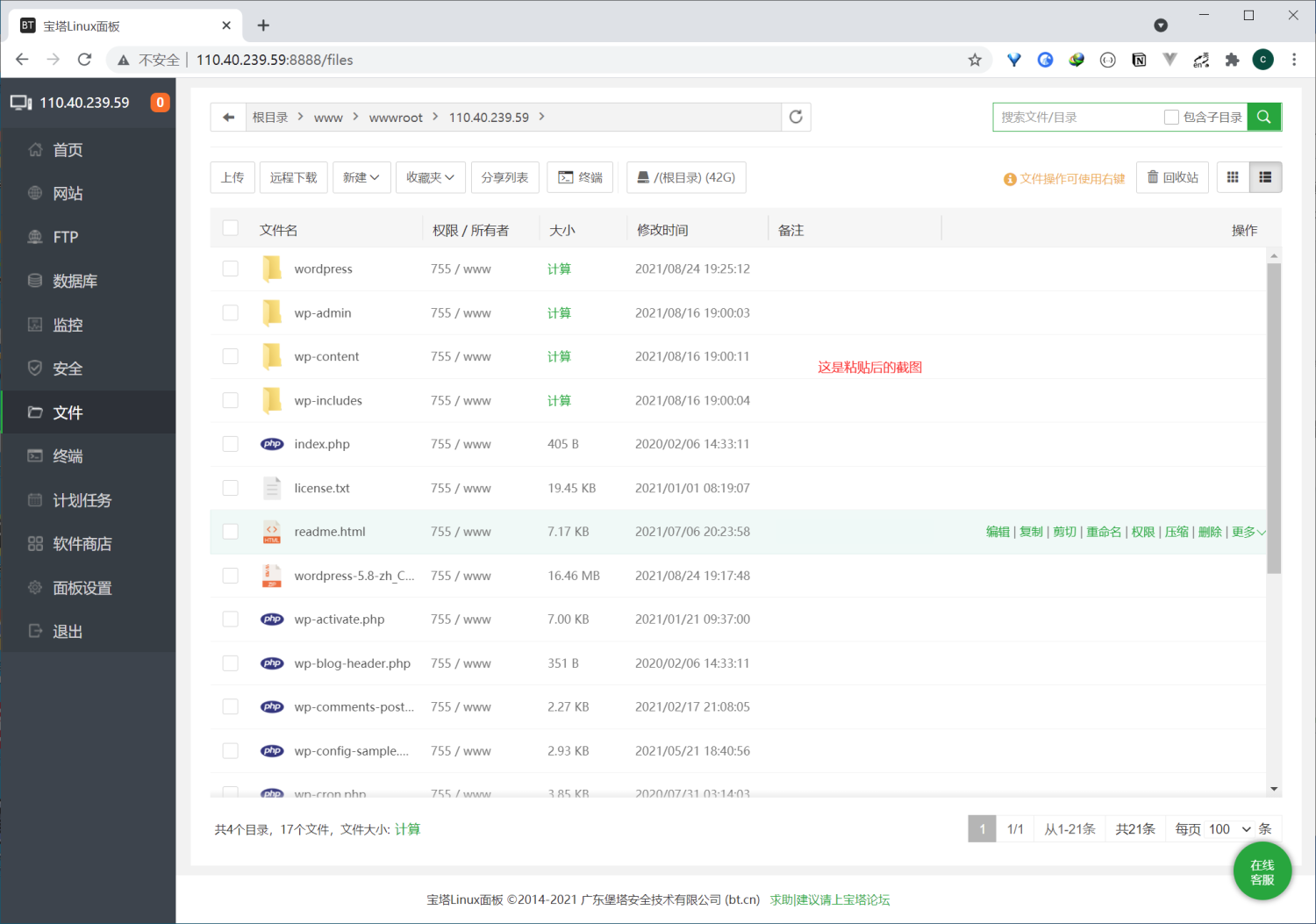Open 面板设置 in the sidebar
Viewport: 1316px width, 924px height.
[x=88, y=588]
